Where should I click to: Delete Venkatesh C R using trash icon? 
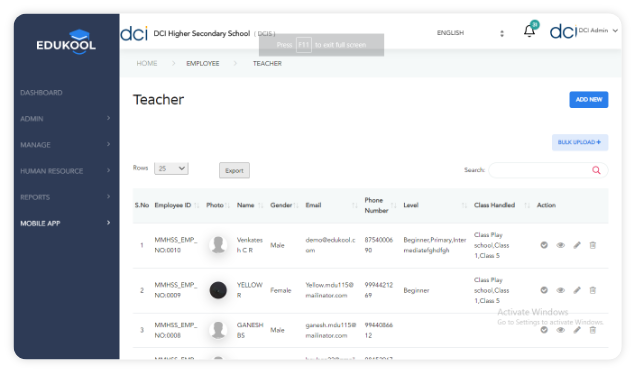pyautogui.click(x=592, y=245)
